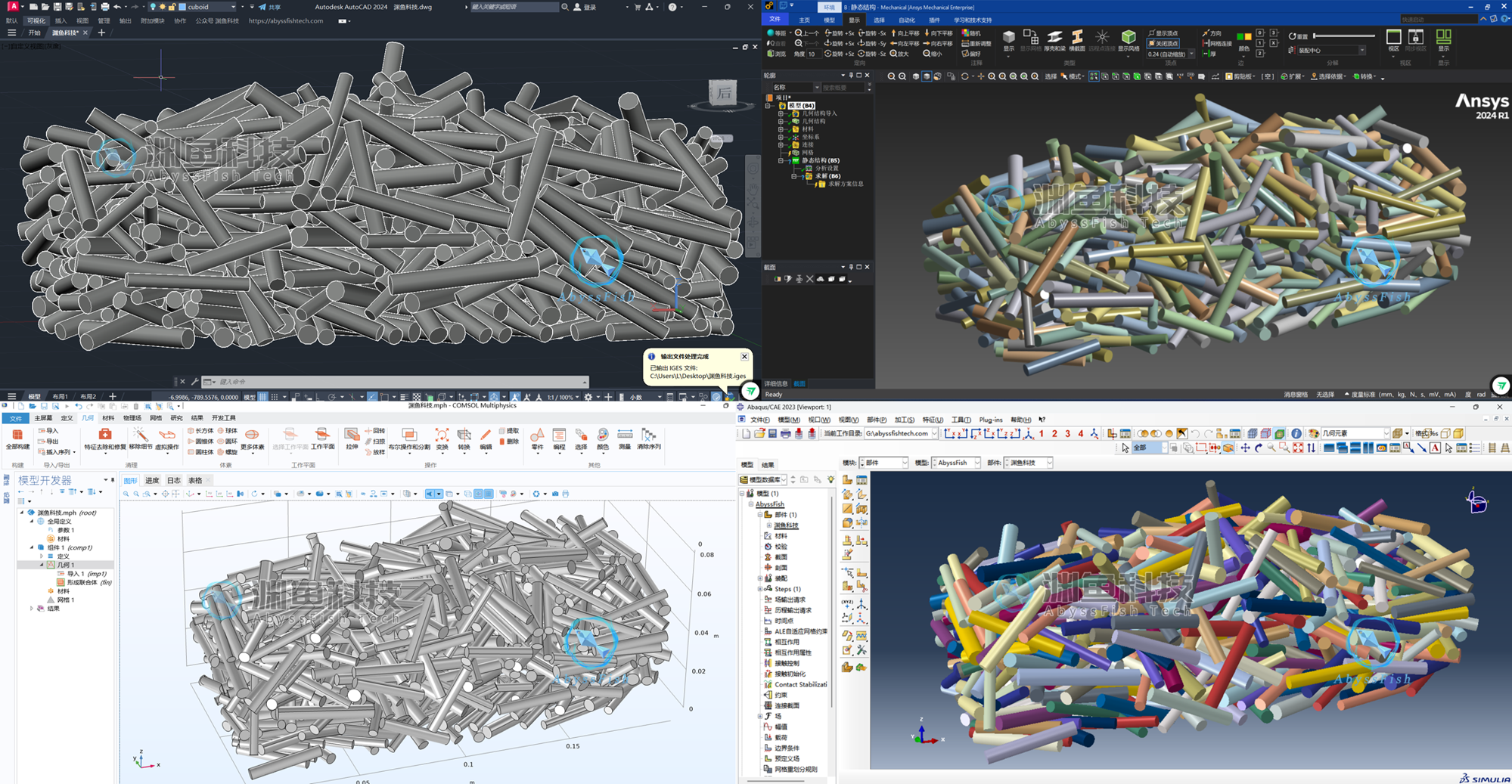Select the Work Plane tool in COMSOL

(322, 435)
